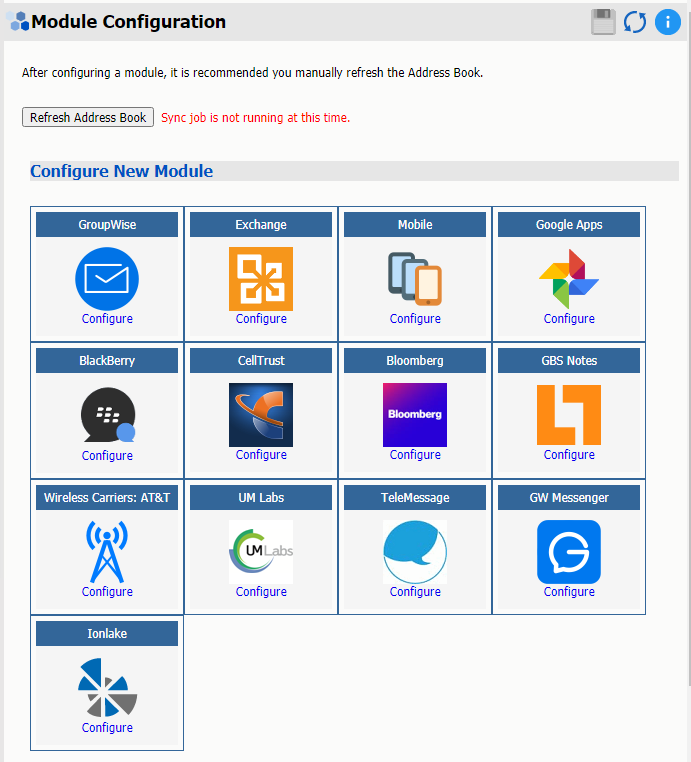Click the Bloomberg module header
This screenshot has width=691, height=762.
coord(415,361)
